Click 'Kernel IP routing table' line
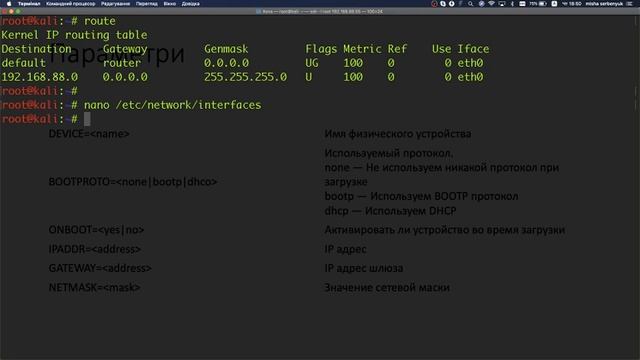Screen dimensions: 640x360 (74, 35)
